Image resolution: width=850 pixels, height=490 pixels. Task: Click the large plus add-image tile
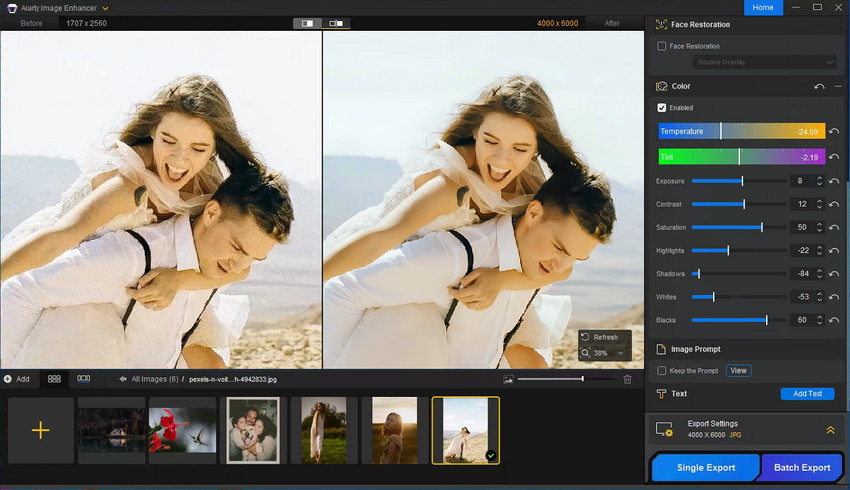point(41,430)
